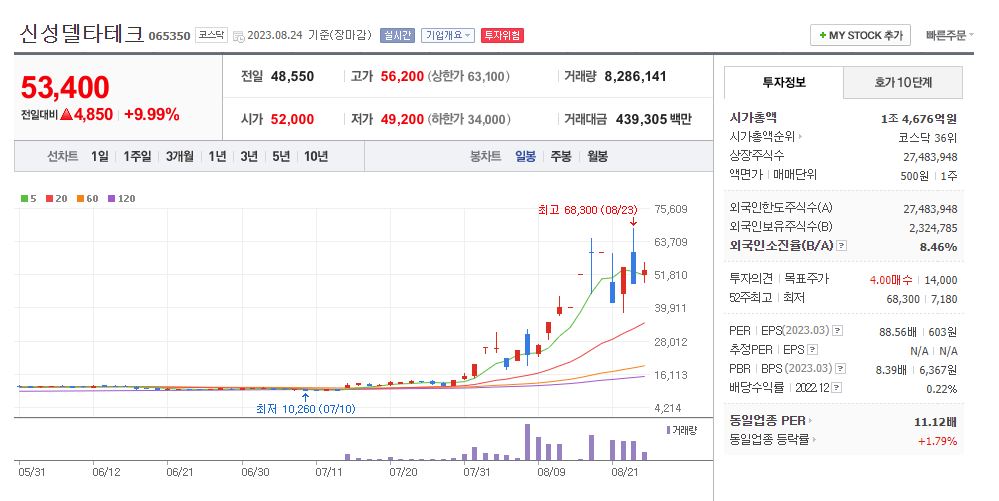Open help icon next to PBR BPS(2023.03)
This screenshot has width=999, height=501.
[x=841, y=368]
